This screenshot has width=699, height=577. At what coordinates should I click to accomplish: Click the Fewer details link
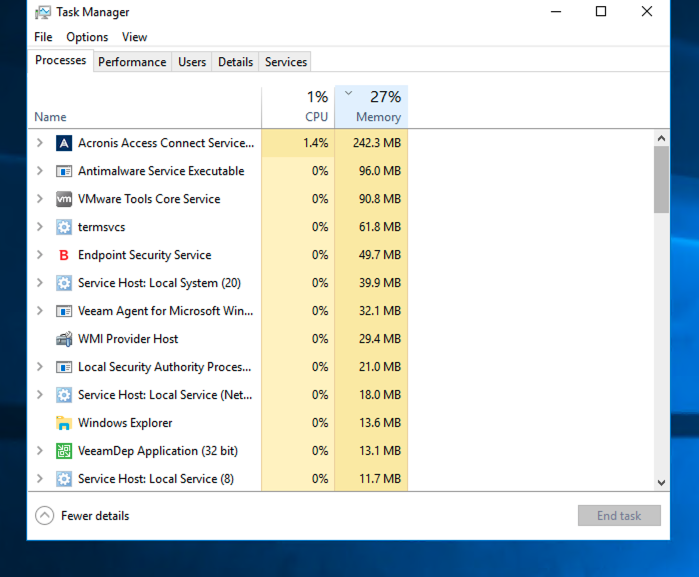coord(95,516)
